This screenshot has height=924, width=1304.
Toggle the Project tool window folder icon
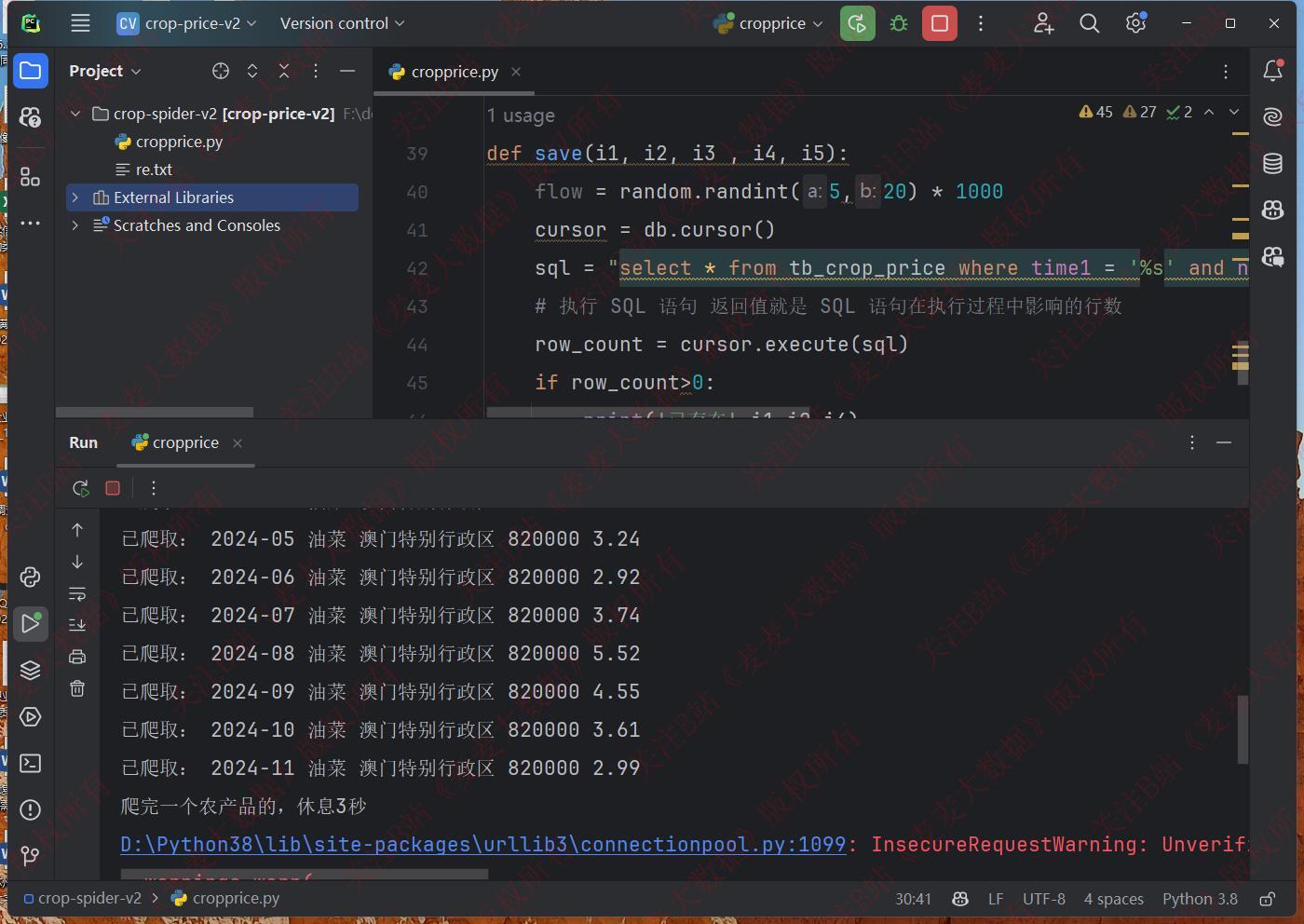tap(30, 71)
